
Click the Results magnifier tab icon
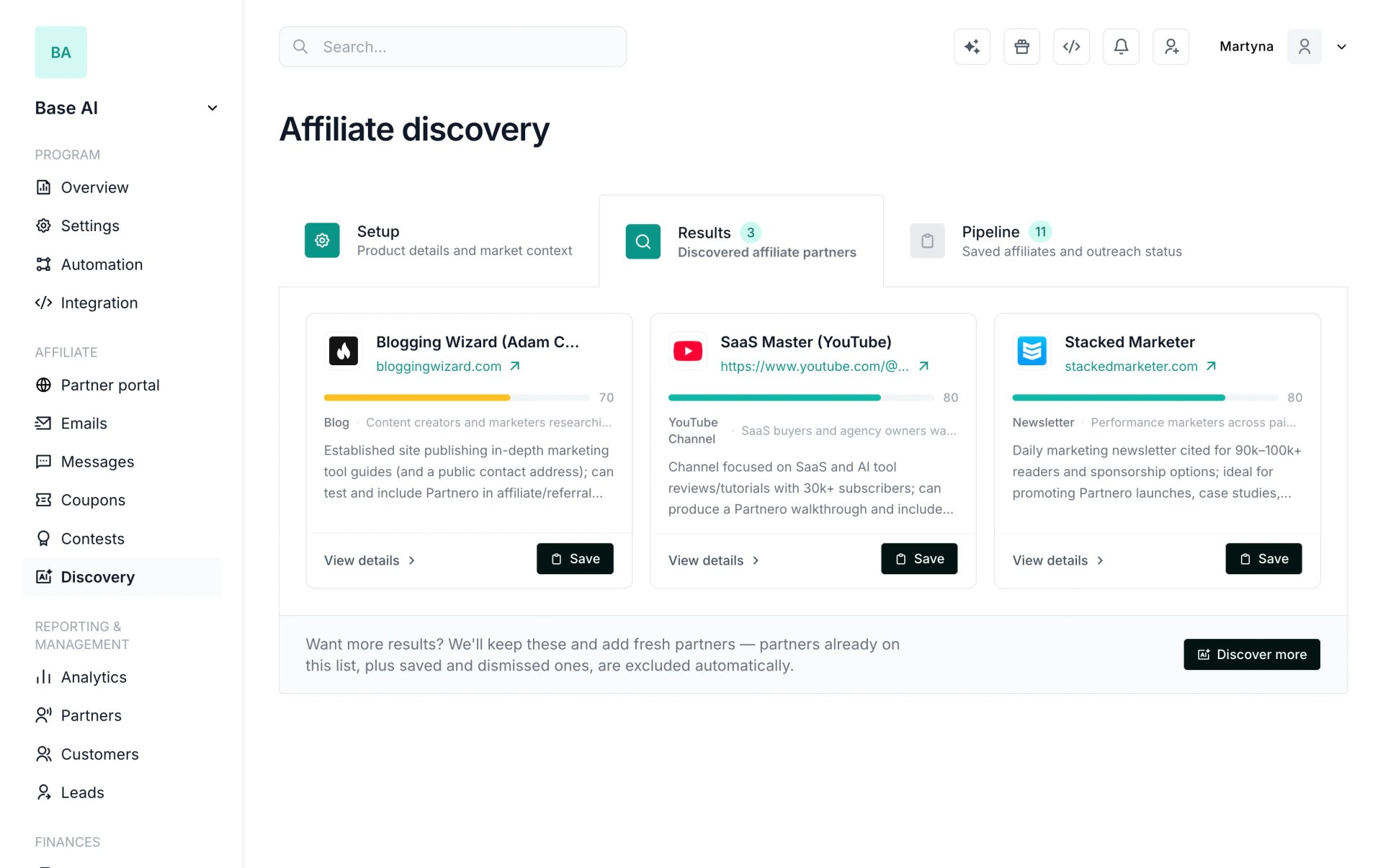point(643,241)
